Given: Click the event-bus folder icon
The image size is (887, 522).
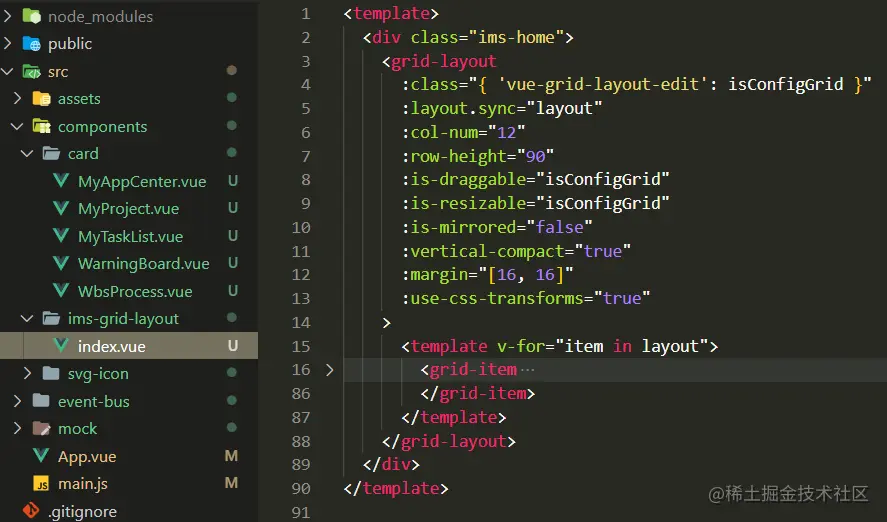Looking at the screenshot, I should 41,401.
